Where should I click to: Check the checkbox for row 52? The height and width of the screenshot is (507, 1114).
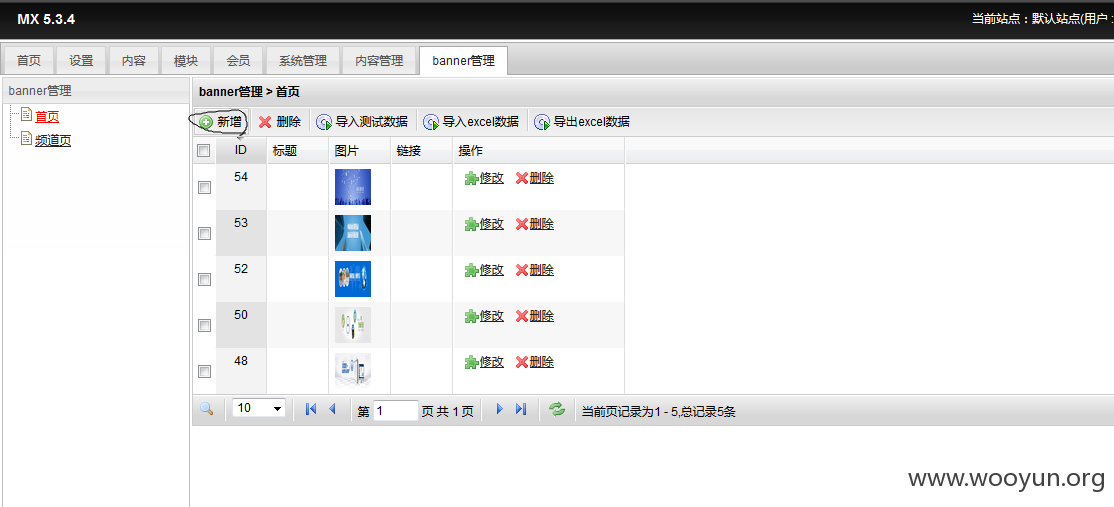204,280
